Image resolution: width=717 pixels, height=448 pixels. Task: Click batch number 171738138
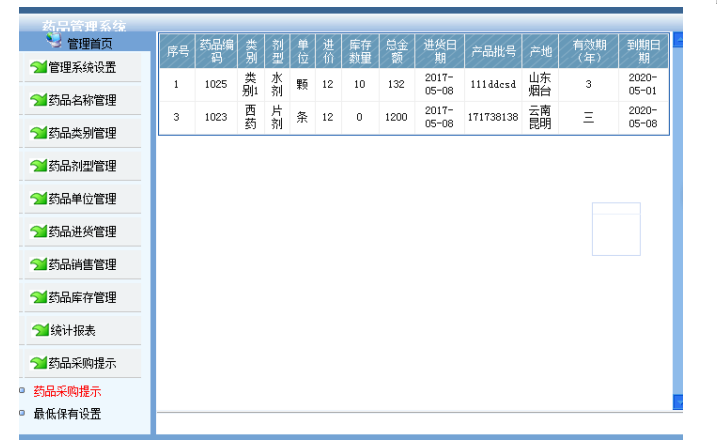pyautogui.click(x=493, y=117)
